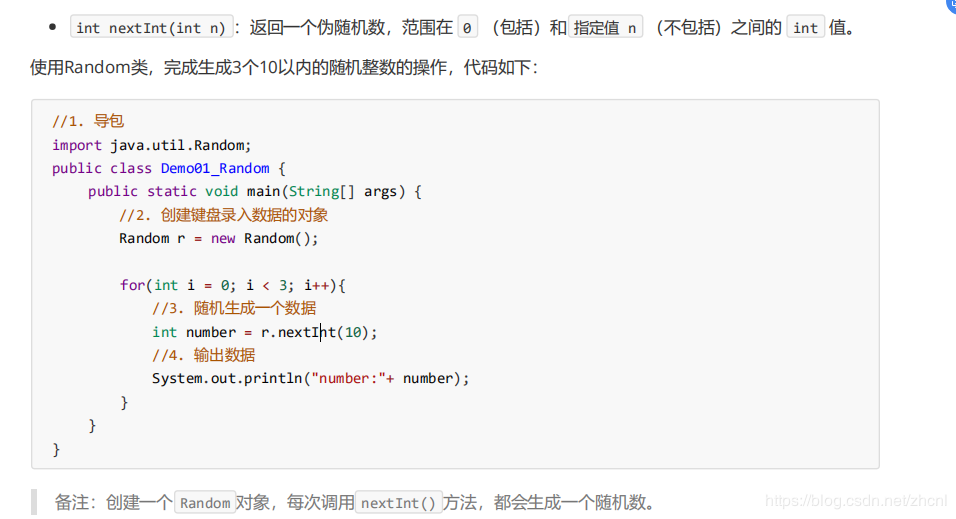The height and width of the screenshot is (519, 956).
Task: Click the inline code chip '0'
Action: point(467,28)
